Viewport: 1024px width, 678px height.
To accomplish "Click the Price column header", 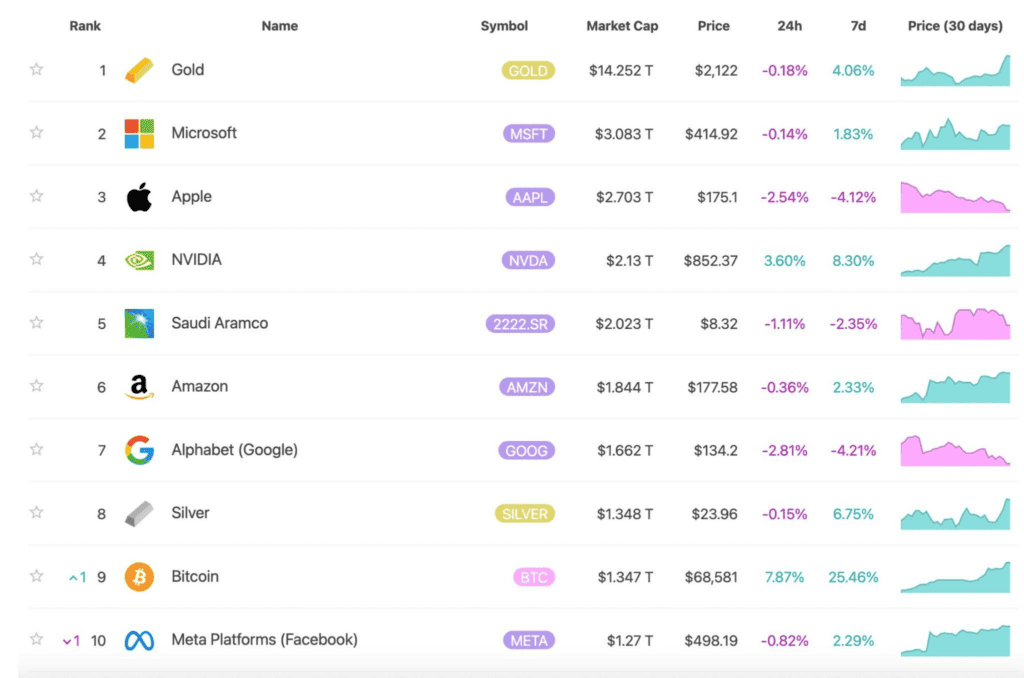I will click(x=713, y=26).
